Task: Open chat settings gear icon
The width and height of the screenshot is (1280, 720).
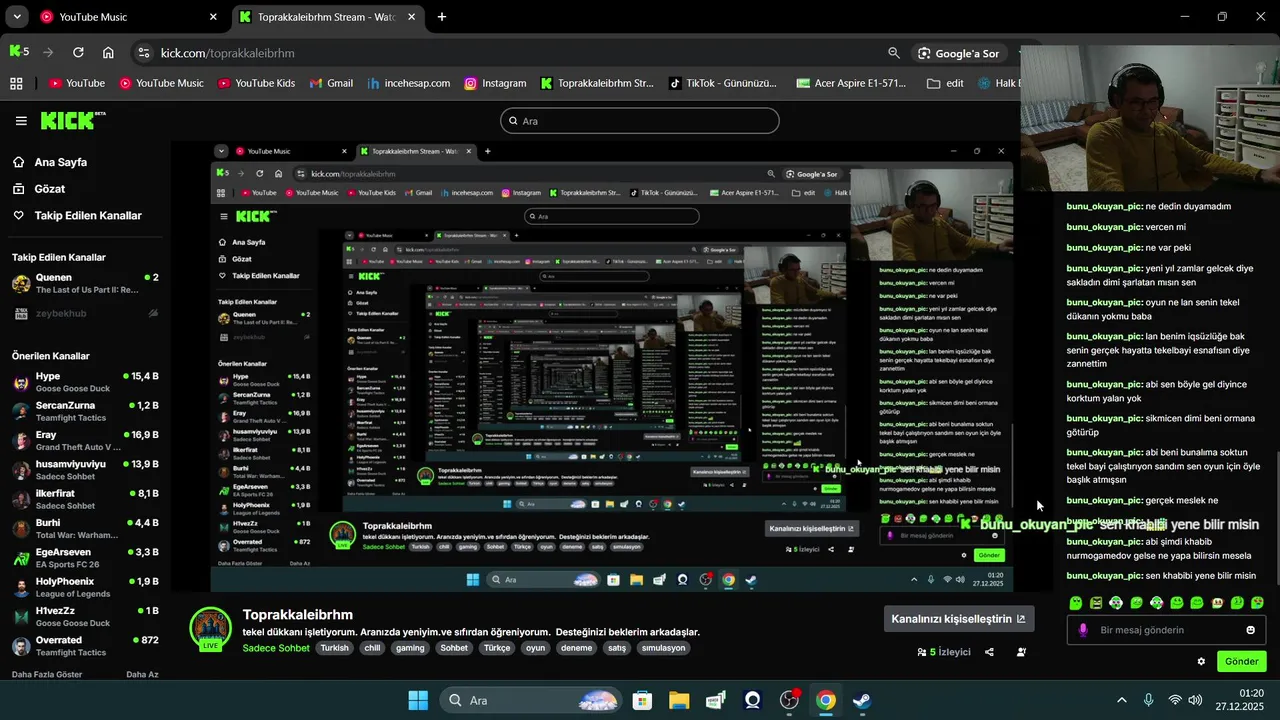Action: [1201, 661]
